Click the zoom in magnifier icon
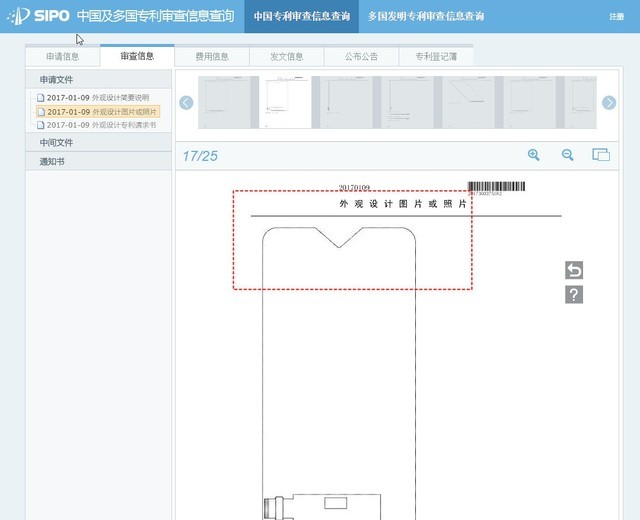 pyautogui.click(x=534, y=155)
